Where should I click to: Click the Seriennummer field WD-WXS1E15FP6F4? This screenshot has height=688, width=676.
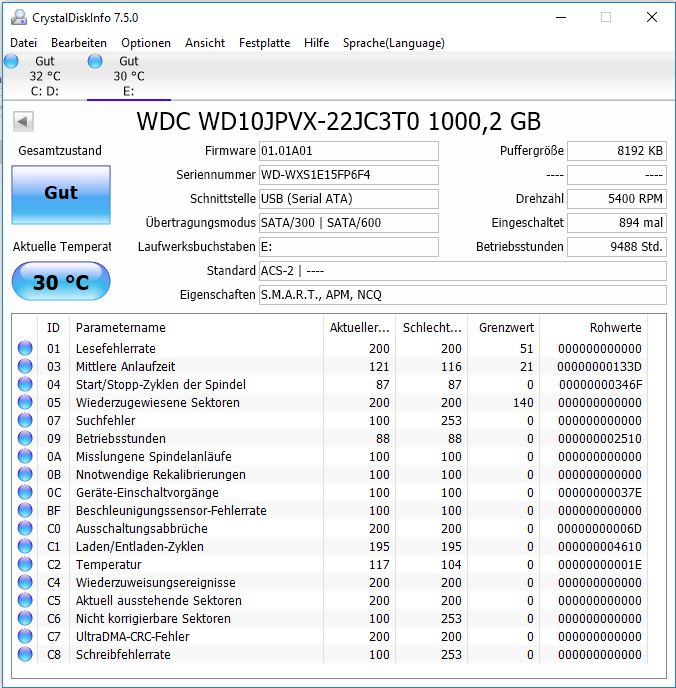click(349, 175)
